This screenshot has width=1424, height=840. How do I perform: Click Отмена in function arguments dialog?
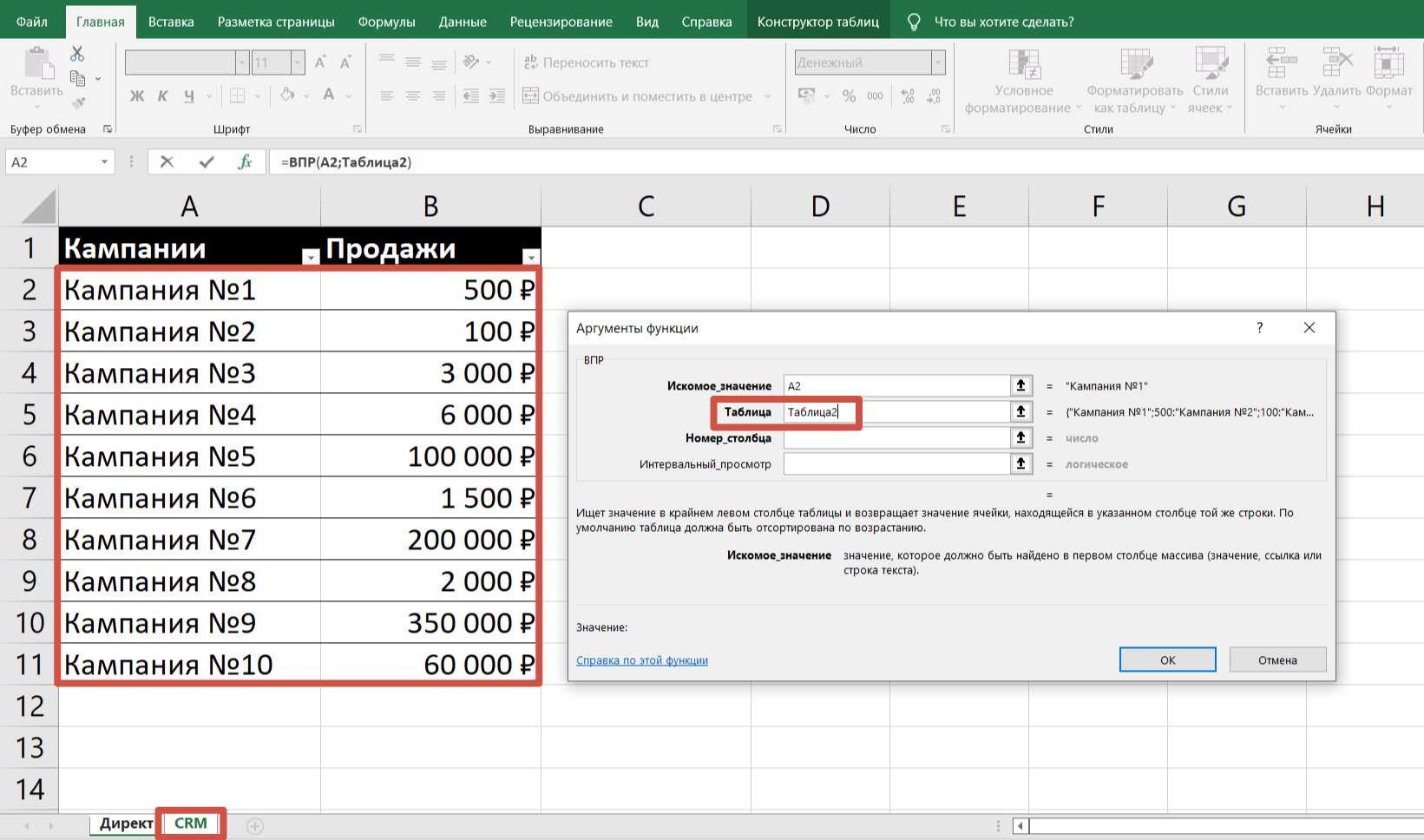pyautogui.click(x=1277, y=660)
